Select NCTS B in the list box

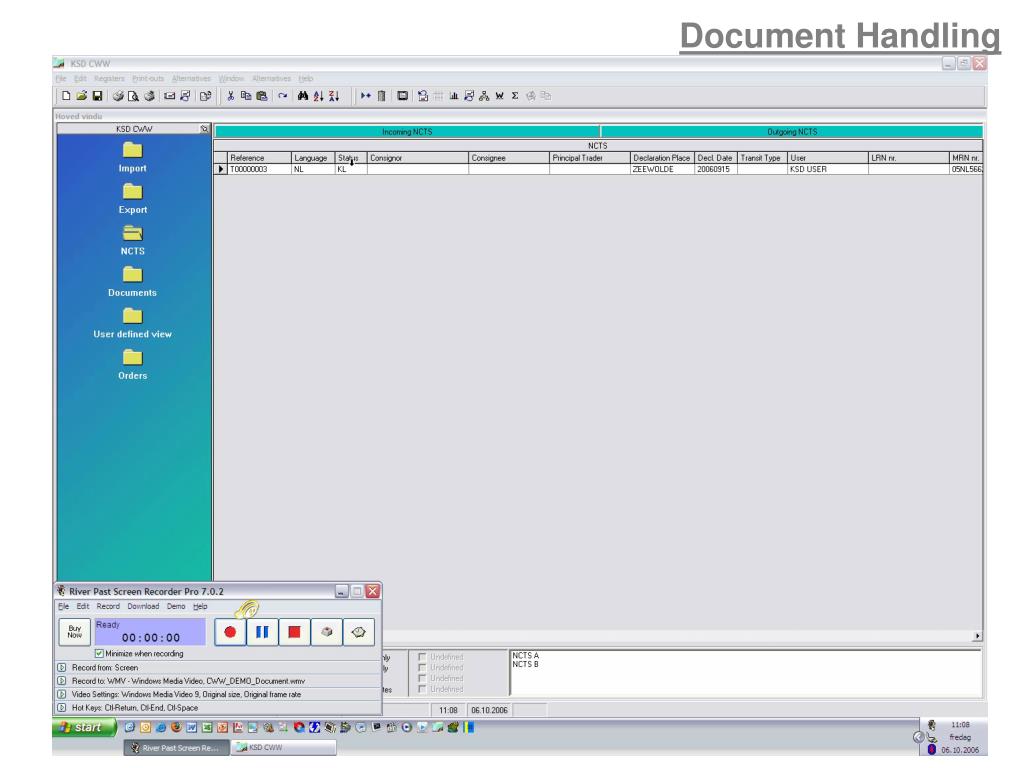pos(525,664)
